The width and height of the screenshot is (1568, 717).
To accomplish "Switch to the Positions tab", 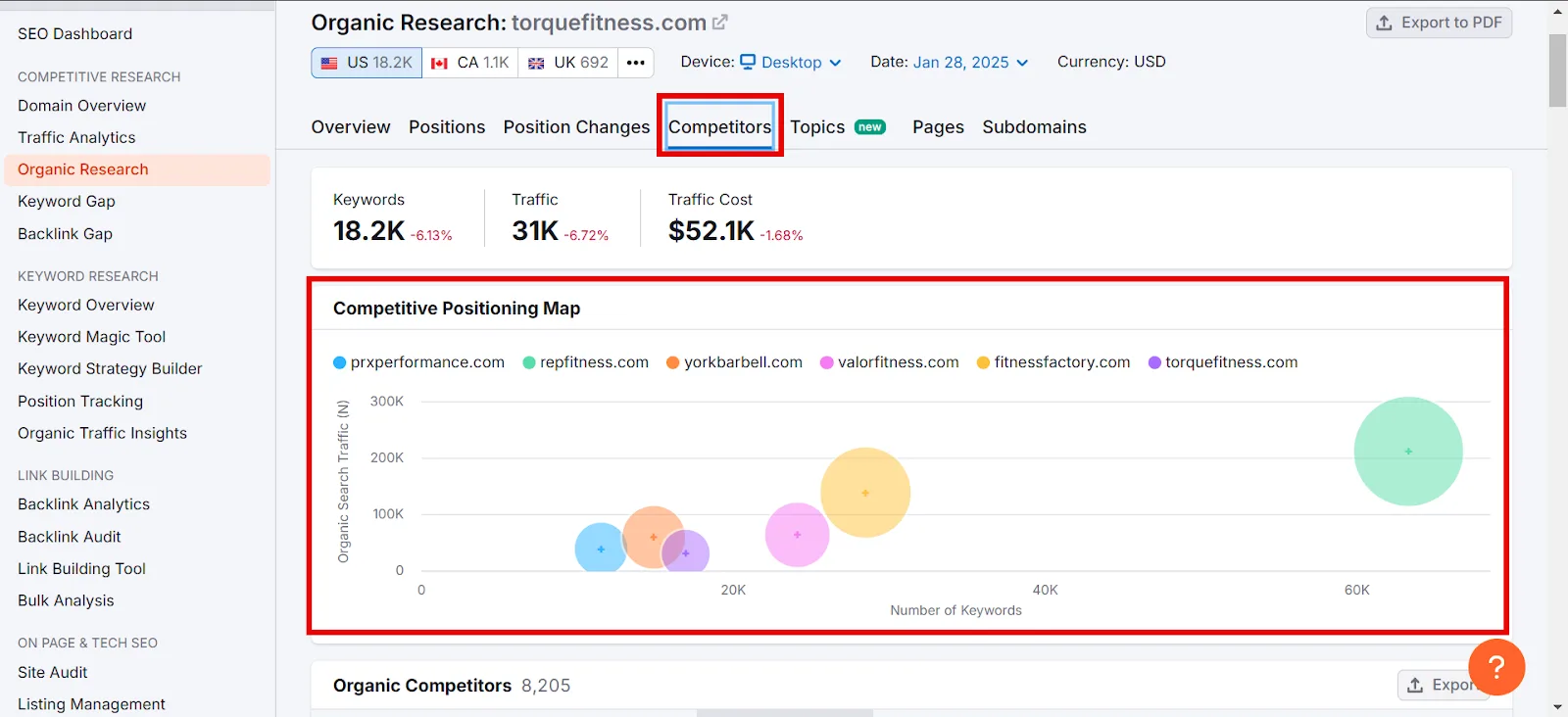I will 447,127.
